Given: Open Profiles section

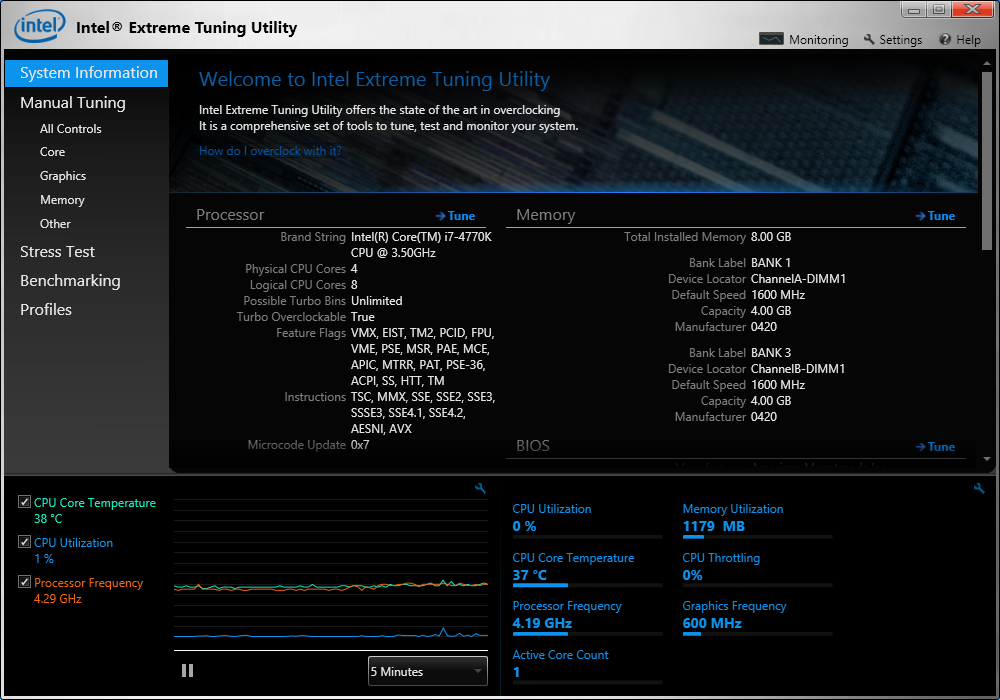Looking at the screenshot, I should [x=46, y=310].
